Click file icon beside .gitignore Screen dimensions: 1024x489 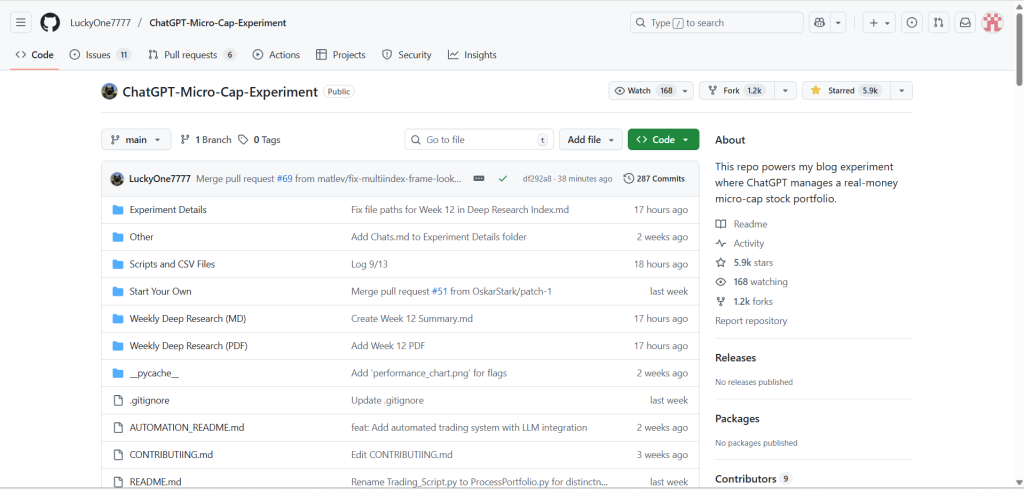118,400
